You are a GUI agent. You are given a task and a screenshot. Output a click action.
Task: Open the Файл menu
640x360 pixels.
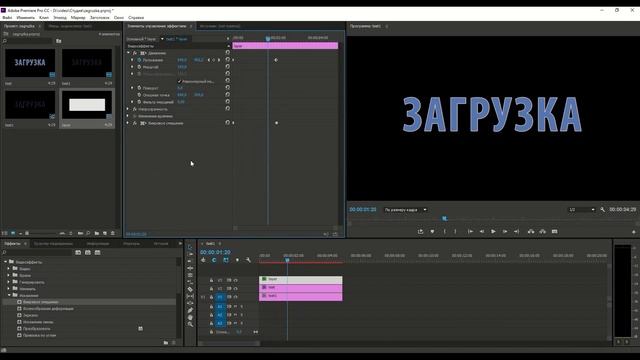(x=7, y=18)
